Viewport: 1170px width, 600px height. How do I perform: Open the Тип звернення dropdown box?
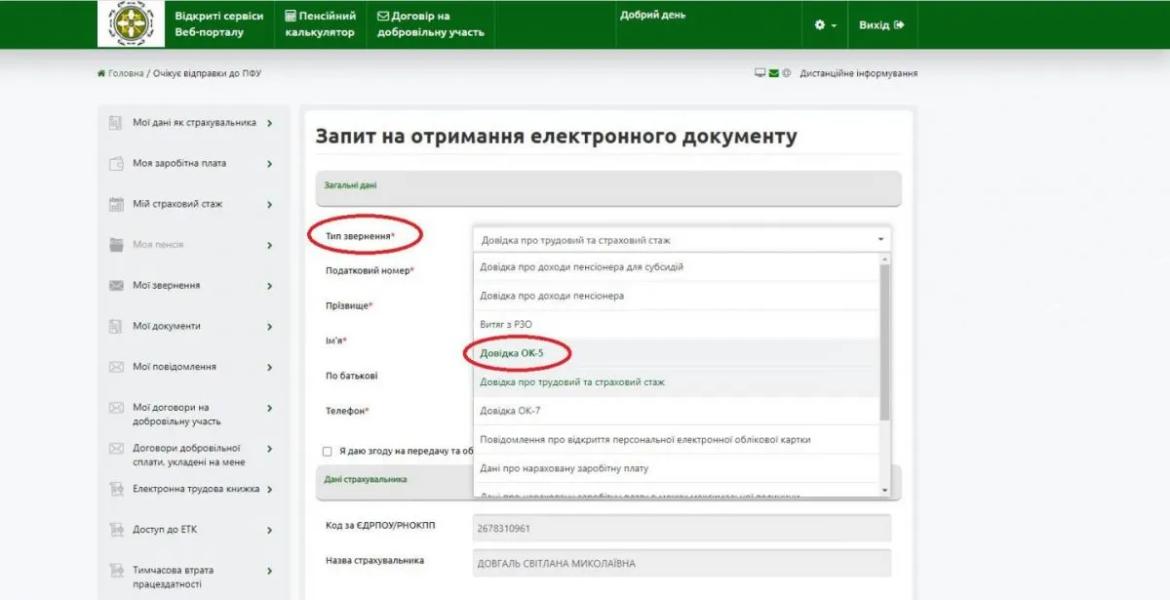(x=680, y=240)
